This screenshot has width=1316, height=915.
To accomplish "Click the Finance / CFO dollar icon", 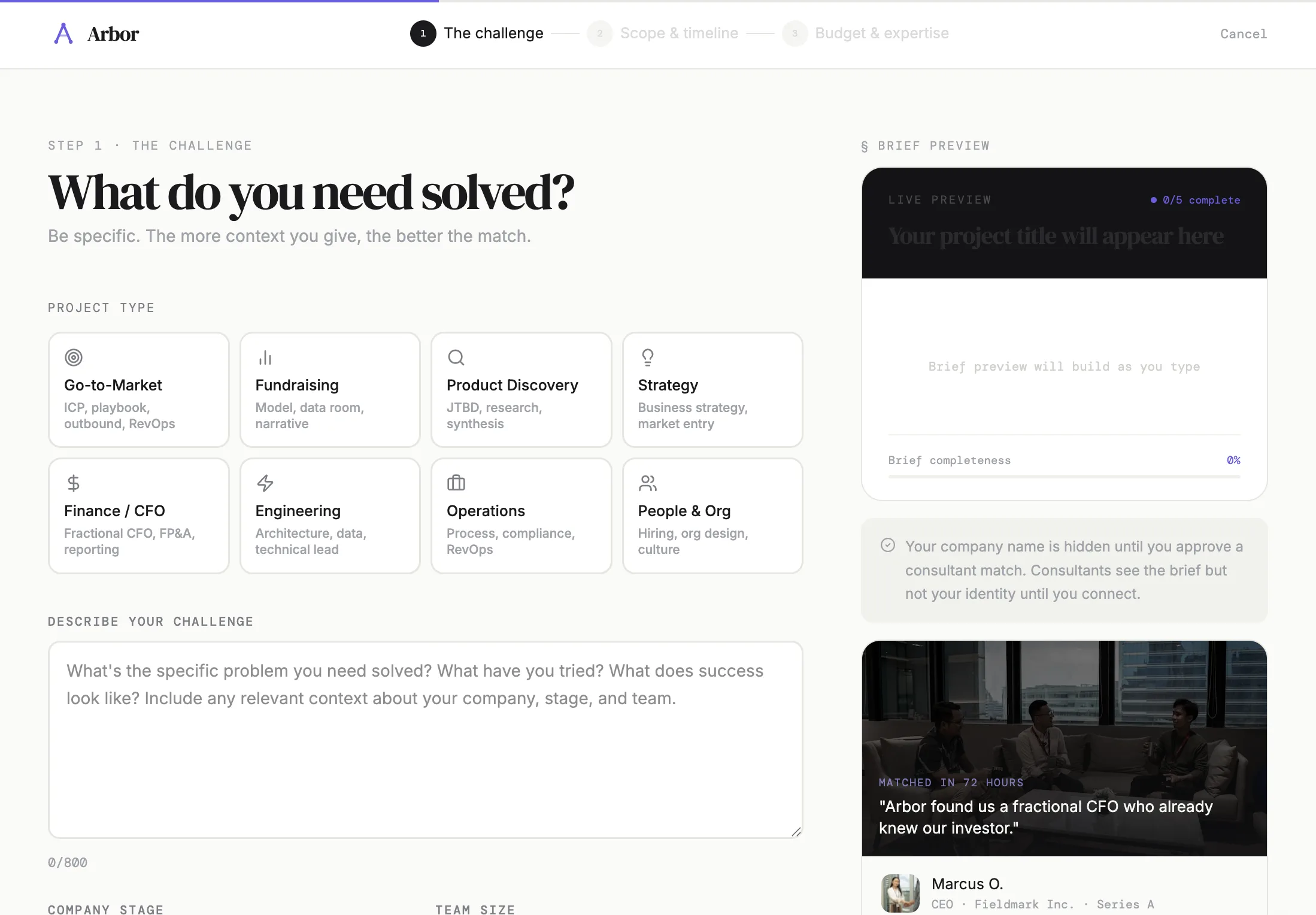I will coord(74,483).
